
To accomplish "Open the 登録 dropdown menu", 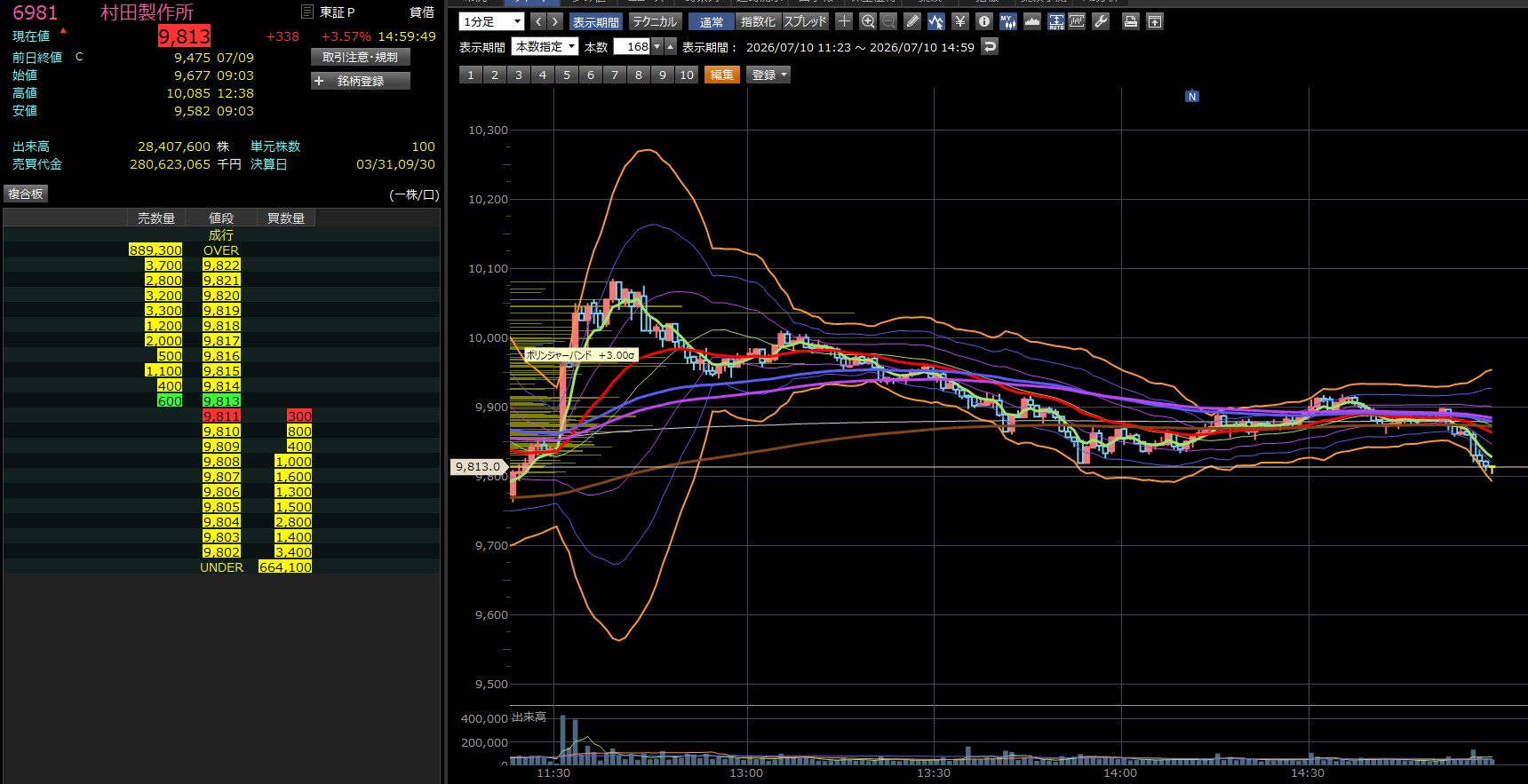I will coord(769,75).
